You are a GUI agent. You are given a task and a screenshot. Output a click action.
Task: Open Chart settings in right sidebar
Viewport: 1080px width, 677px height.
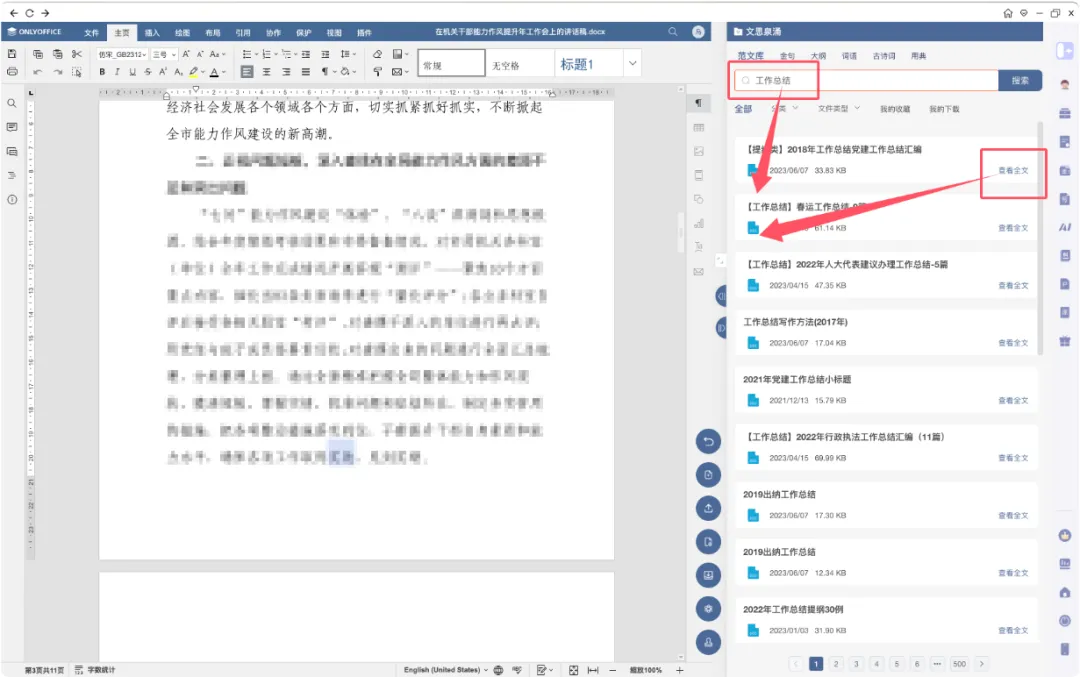coord(698,223)
